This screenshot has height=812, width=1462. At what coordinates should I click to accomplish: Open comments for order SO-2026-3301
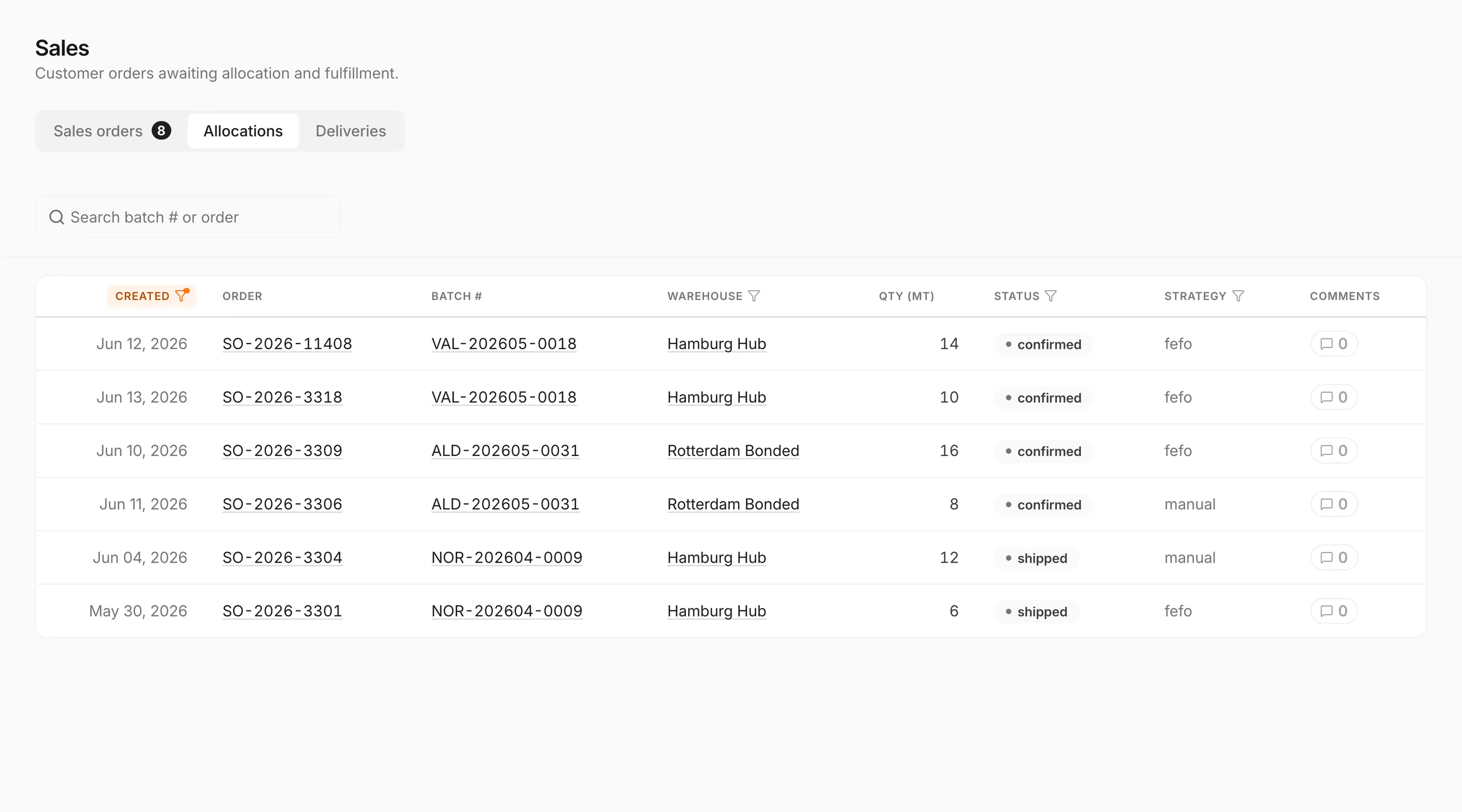[1334, 611]
